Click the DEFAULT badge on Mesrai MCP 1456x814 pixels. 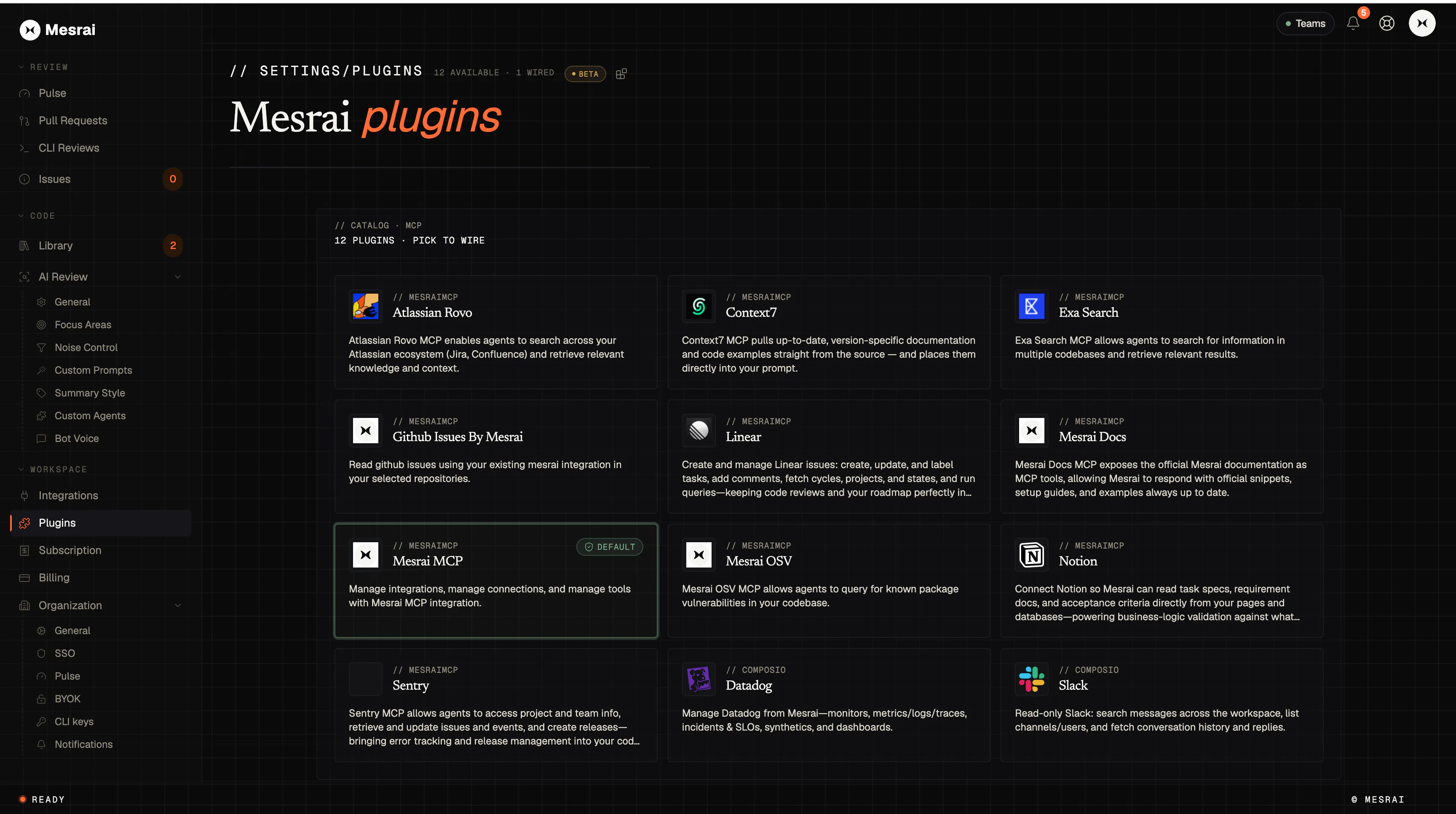click(x=610, y=546)
